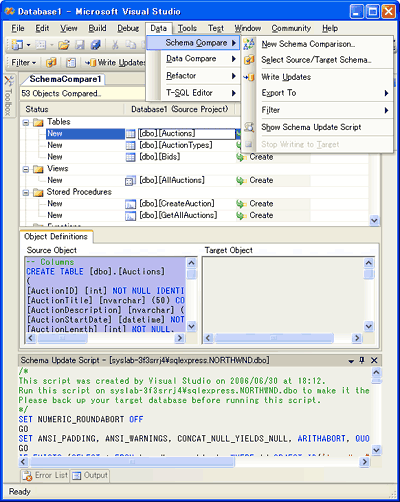Click the Cut scissors icon
The width and height of the screenshot is (400, 502).
[x=115, y=45]
